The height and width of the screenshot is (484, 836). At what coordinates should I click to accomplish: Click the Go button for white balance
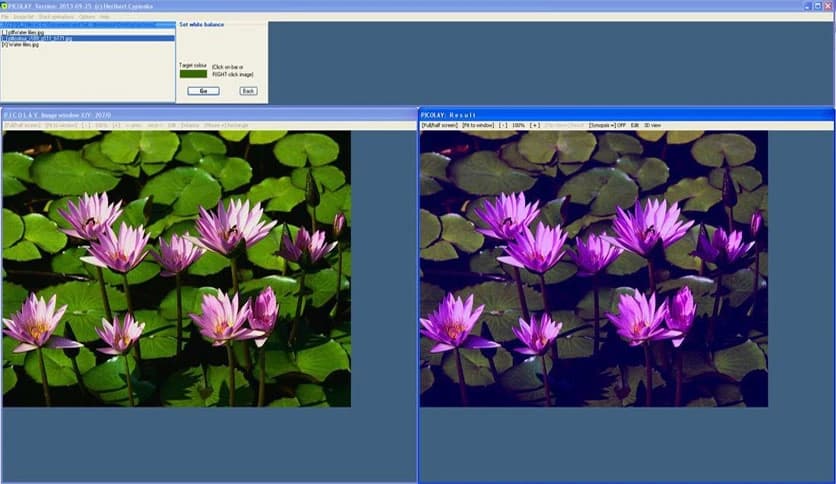click(x=203, y=91)
